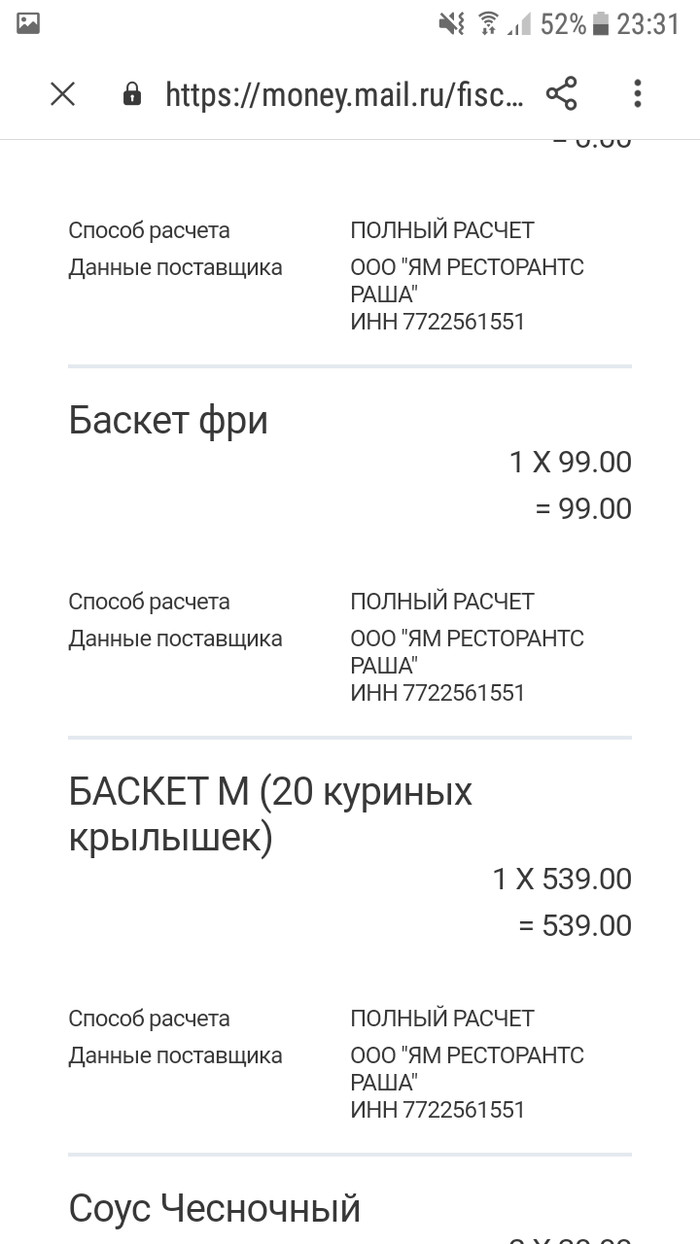This screenshot has height=1244, width=700.
Task: Tap the 23:31 clock in status bar
Action: pos(648,24)
